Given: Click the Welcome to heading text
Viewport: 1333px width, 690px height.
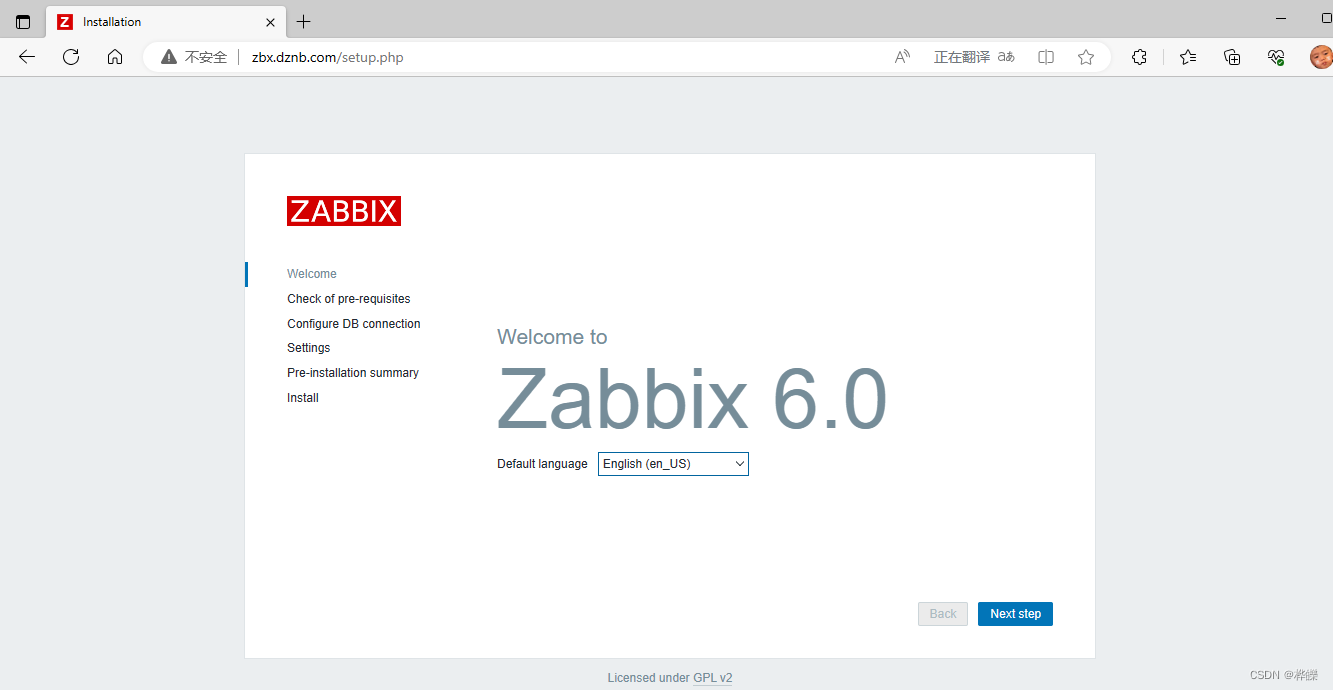Looking at the screenshot, I should (x=552, y=337).
